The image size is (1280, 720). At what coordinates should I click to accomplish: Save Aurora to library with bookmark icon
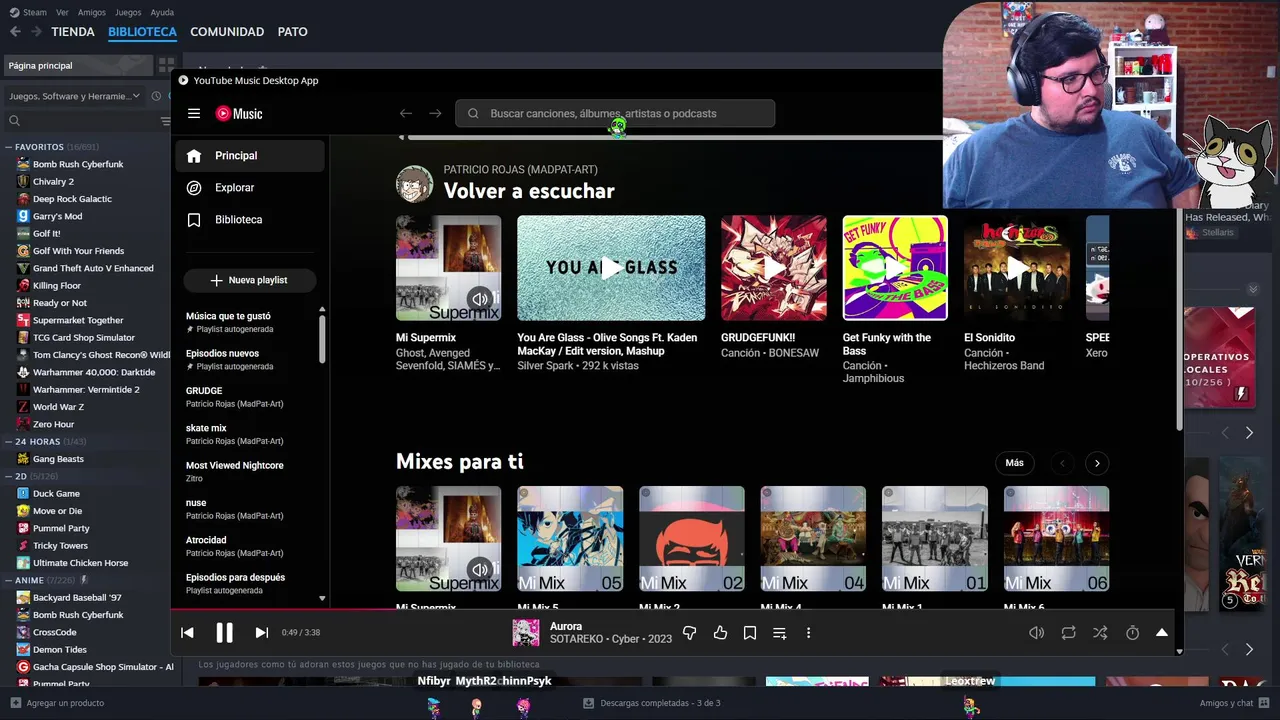pos(750,633)
